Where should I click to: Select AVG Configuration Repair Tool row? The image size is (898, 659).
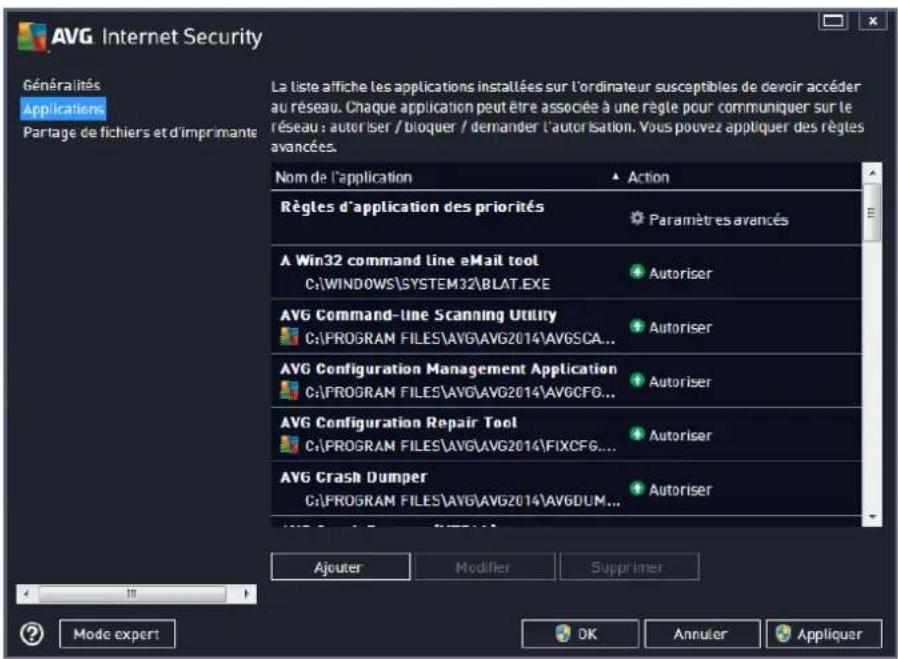(x=566, y=435)
